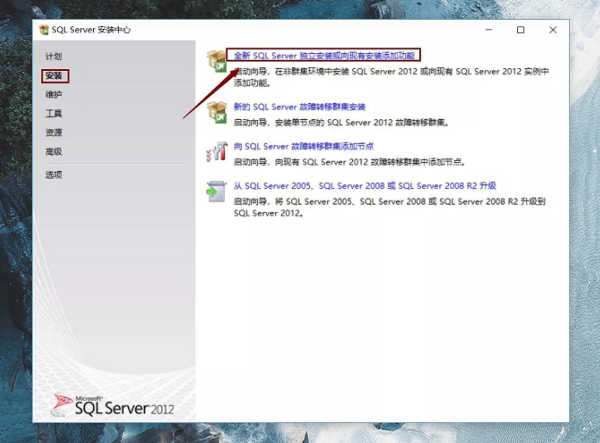This screenshot has height=443, width=600.
Task: Click the SQL Server app icon in title bar
Action: 44,30
